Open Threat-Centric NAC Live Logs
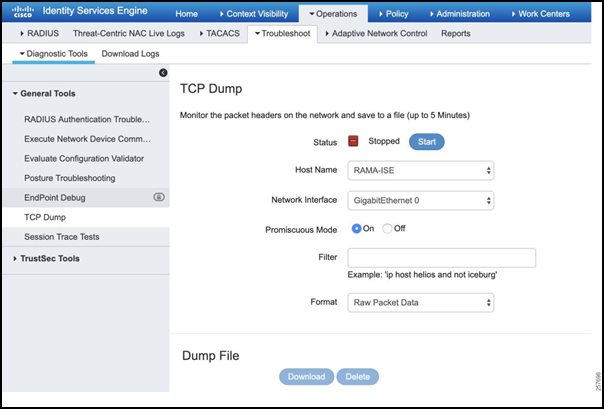This screenshot has height=409, width=604. click(x=129, y=34)
